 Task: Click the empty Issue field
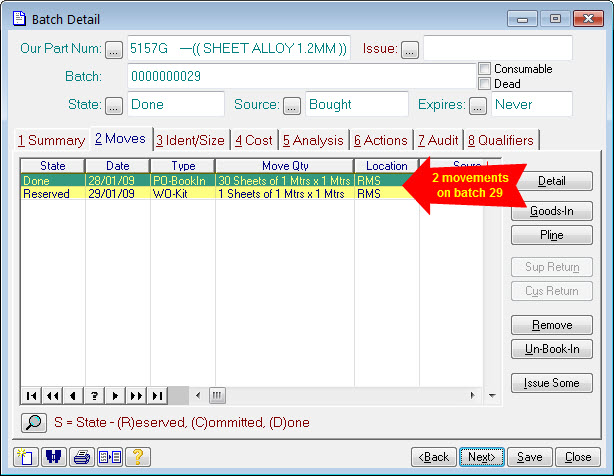click(x=498, y=49)
